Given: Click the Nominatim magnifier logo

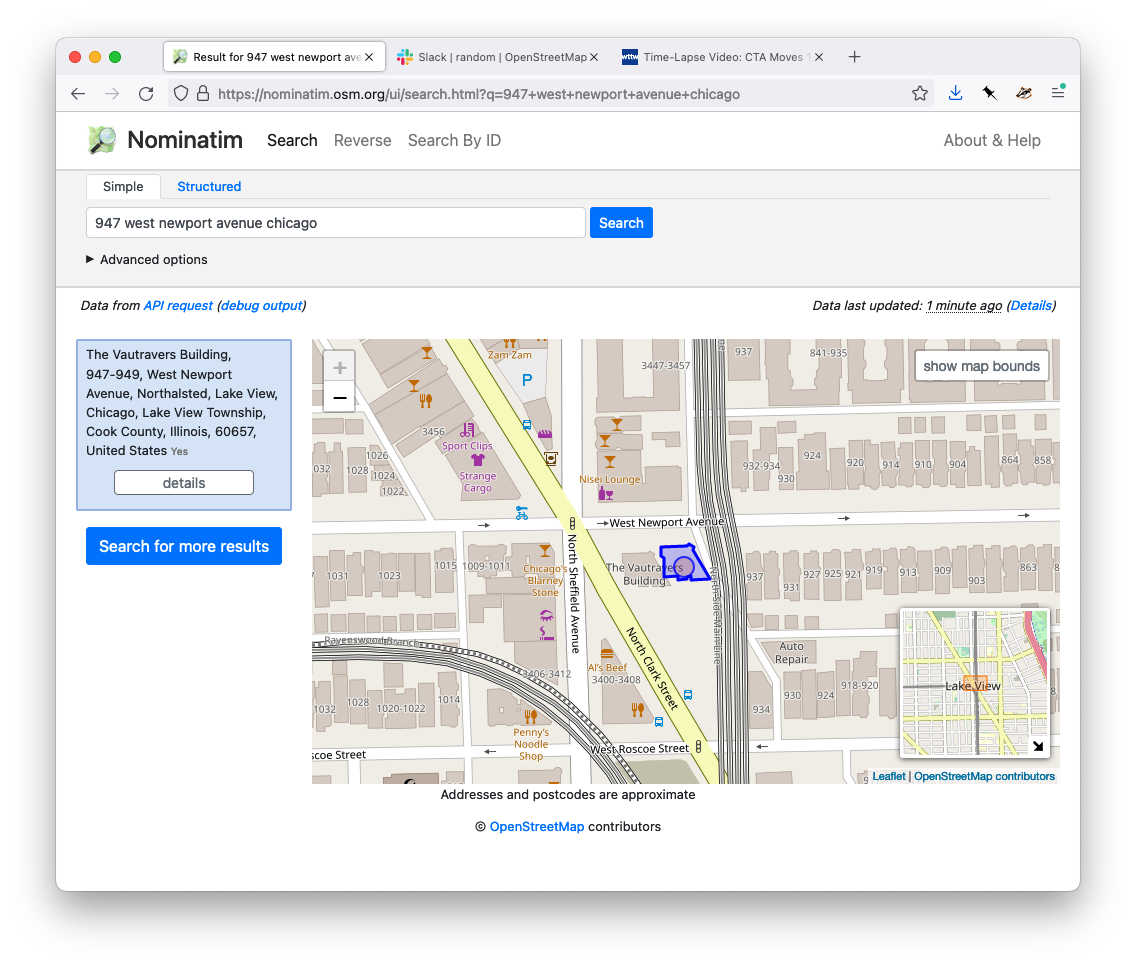Looking at the screenshot, I should point(101,140).
